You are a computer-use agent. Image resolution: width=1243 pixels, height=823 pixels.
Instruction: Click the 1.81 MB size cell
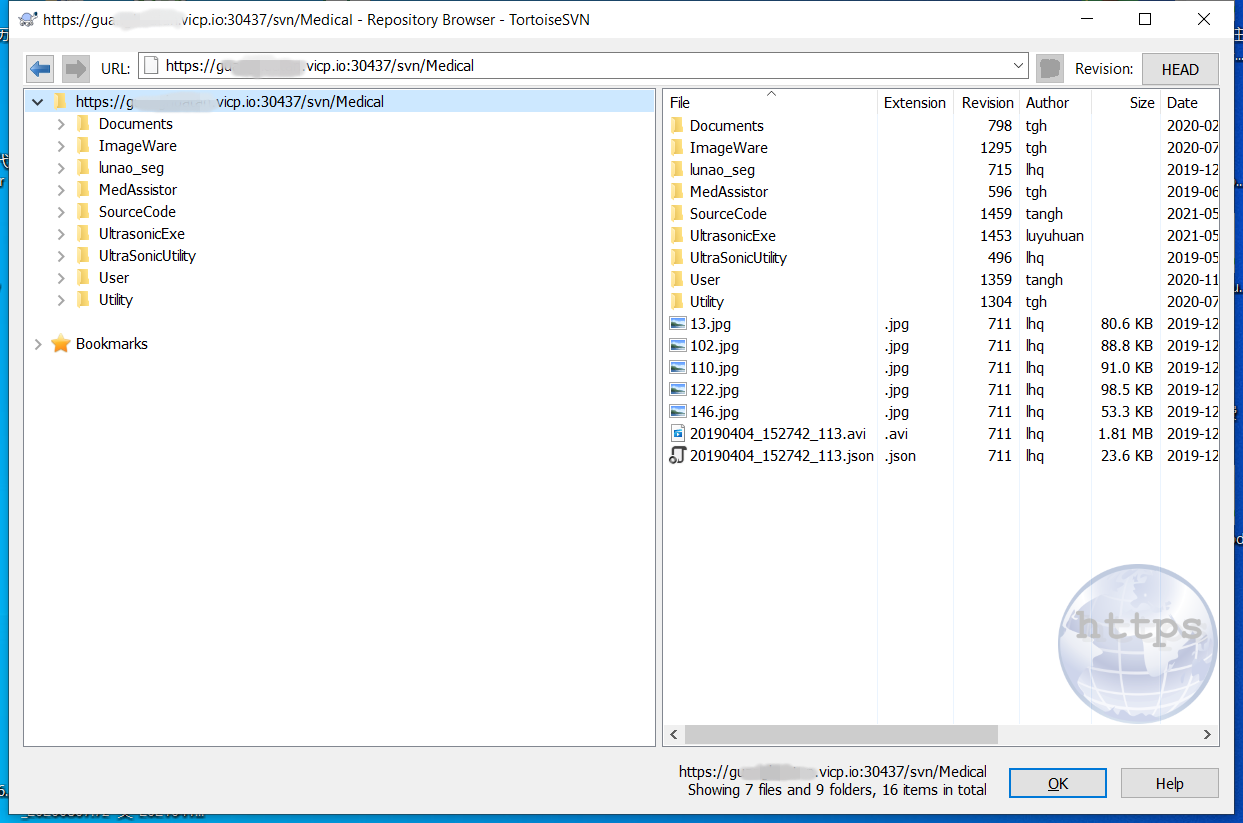tap(1125, 434)
